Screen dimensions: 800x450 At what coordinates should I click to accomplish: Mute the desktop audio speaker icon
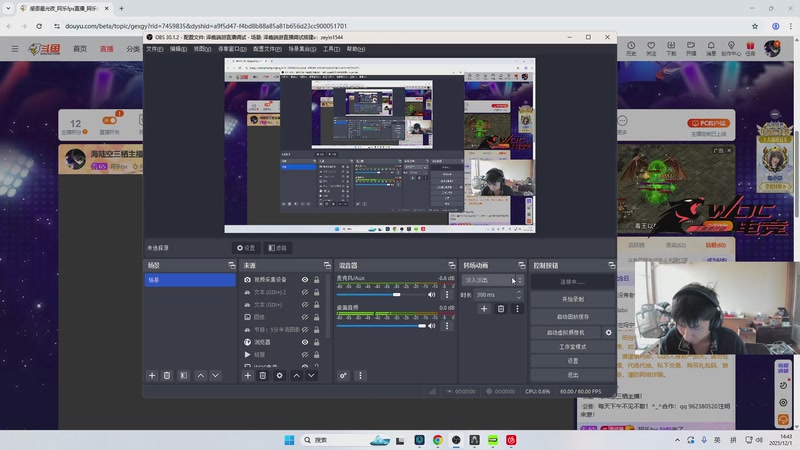pos(432,326)
